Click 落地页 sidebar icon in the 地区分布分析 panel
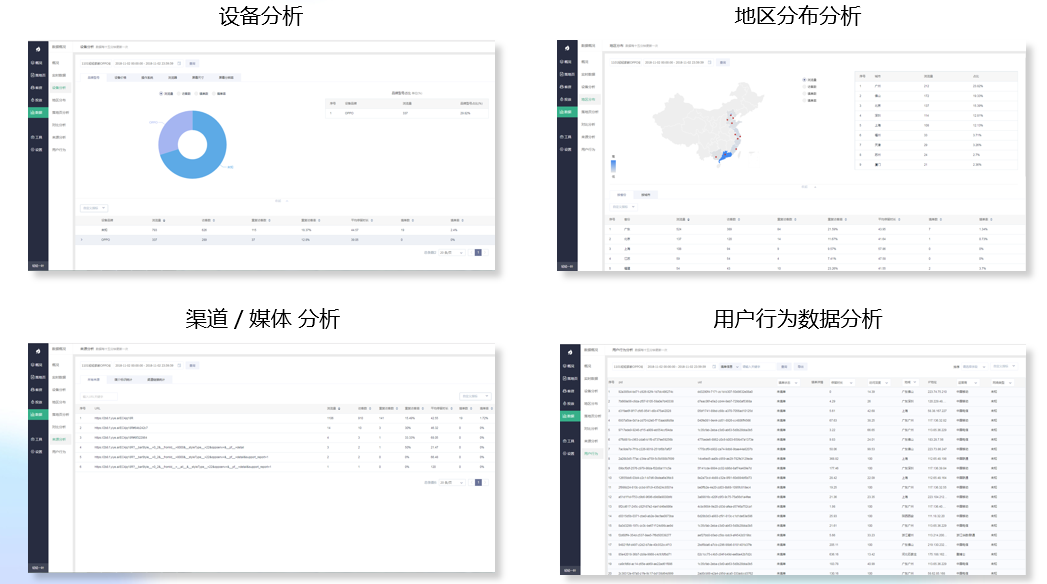The height and width of the screenshot is (584, 1047). tap(567, 75)
